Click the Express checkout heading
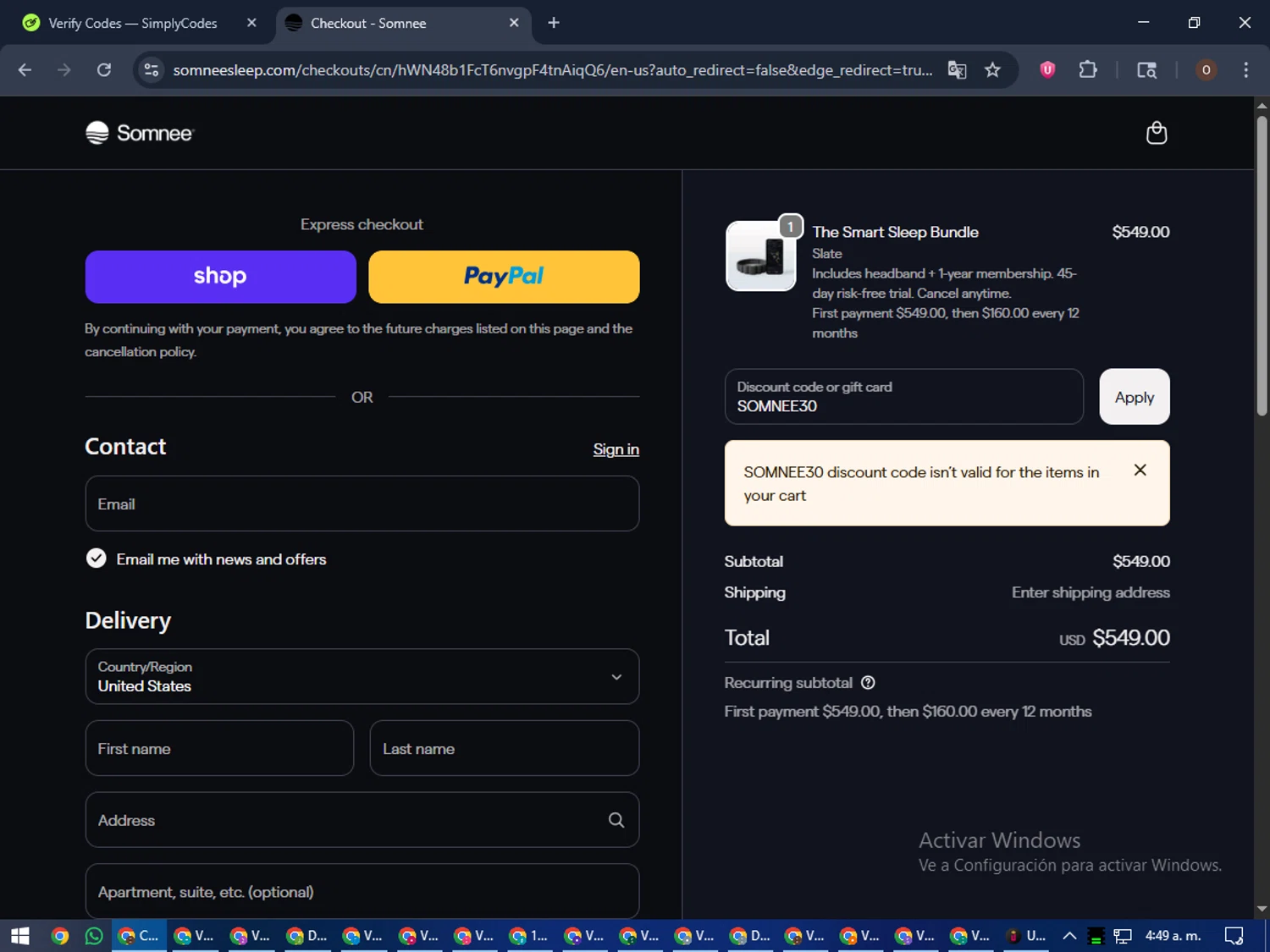The width and height of the screenshot is (1270, 952). coord(362,224)
